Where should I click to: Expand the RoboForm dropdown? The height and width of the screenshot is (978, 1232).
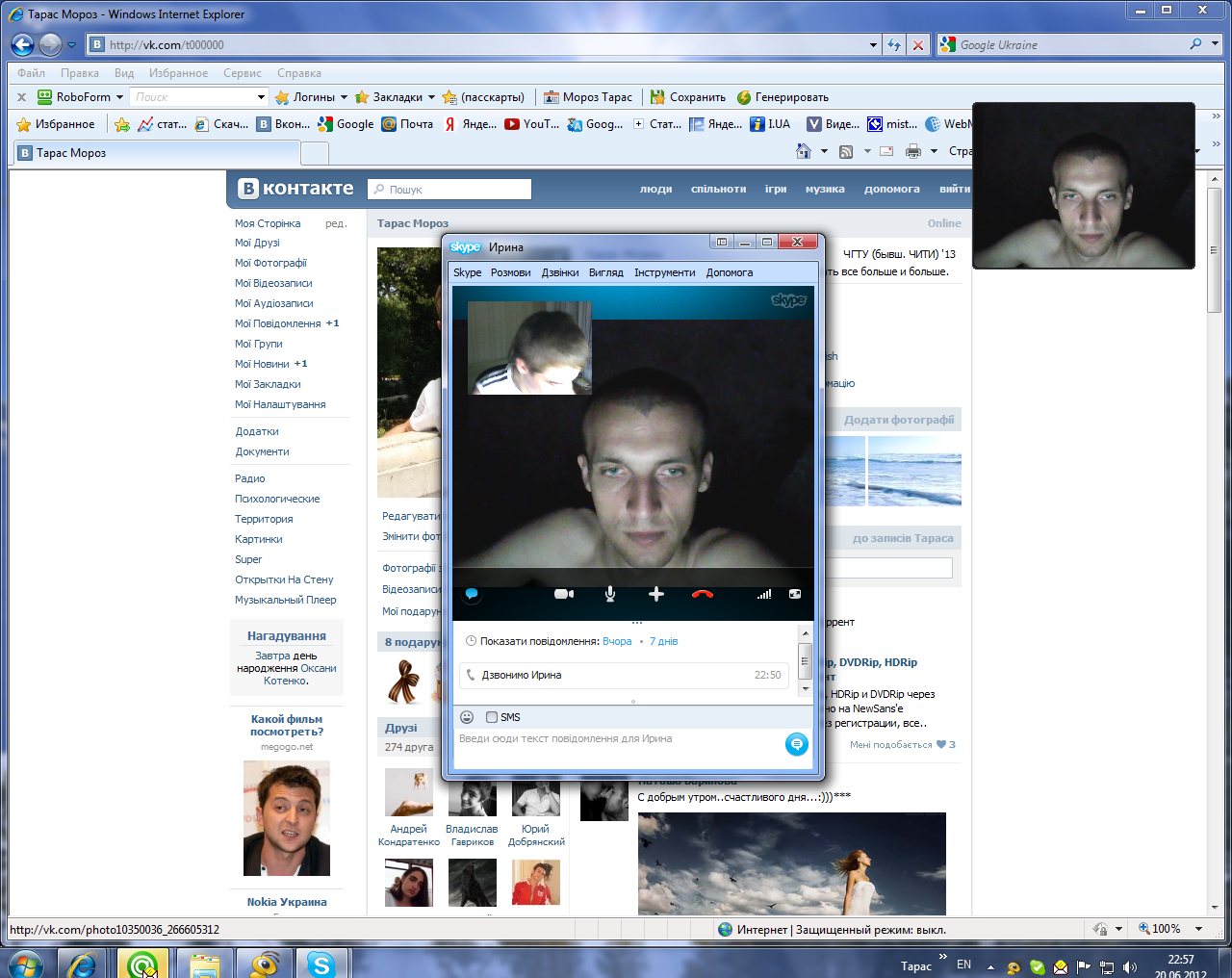119,97
